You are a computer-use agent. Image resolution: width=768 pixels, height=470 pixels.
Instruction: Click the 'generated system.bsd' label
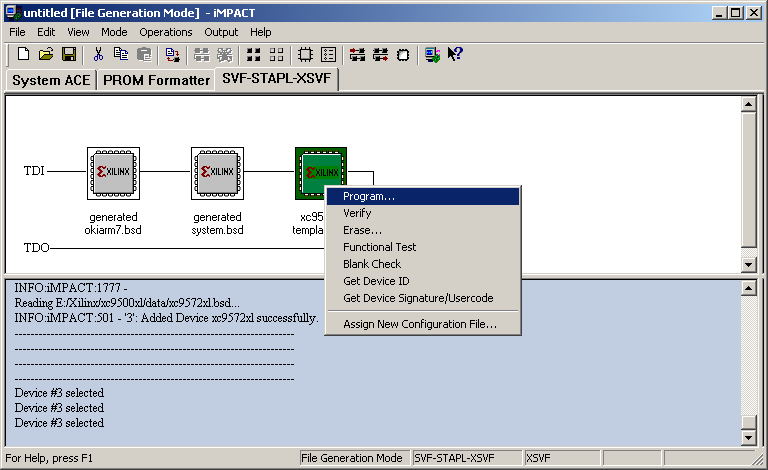(x=217, y=223)
